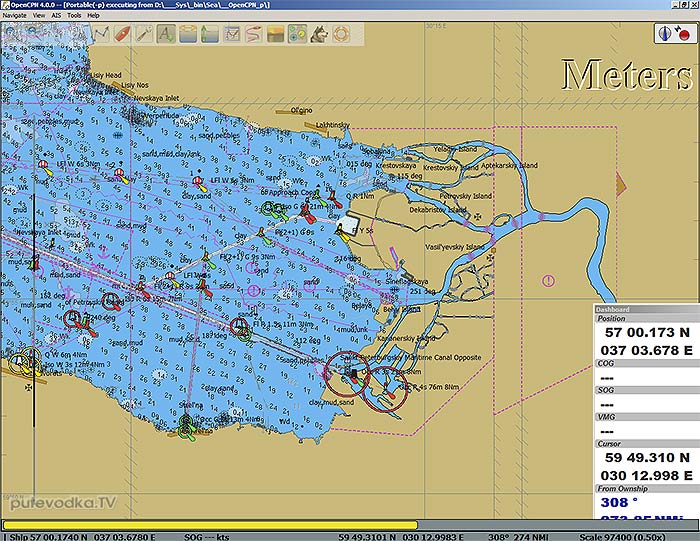Select the create route zigzag tool
This screenshot has height=541, width=700.
tap(101, 34)
